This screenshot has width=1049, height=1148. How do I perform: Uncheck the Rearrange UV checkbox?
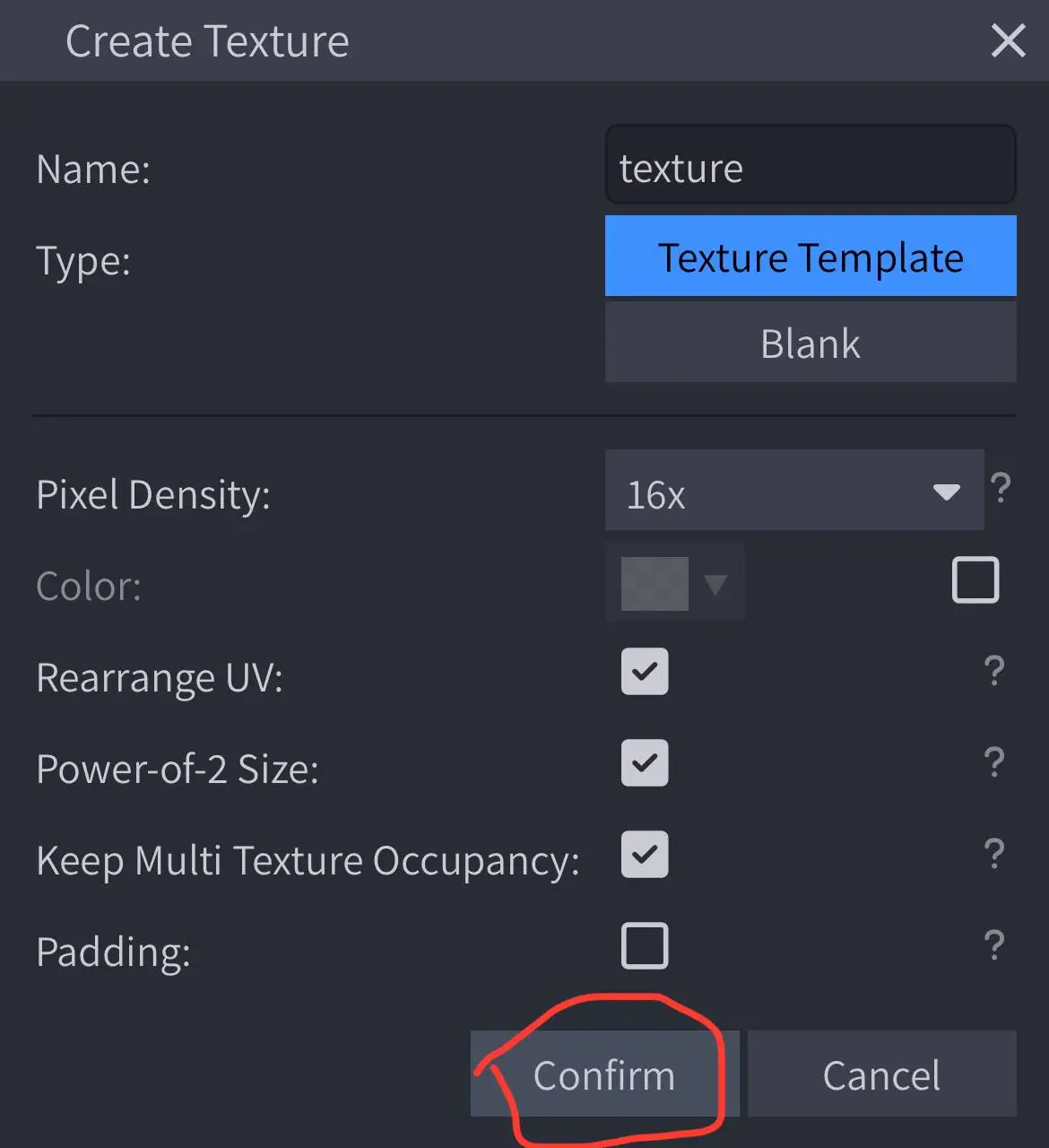pyautogui.click(x=645, y=672)
